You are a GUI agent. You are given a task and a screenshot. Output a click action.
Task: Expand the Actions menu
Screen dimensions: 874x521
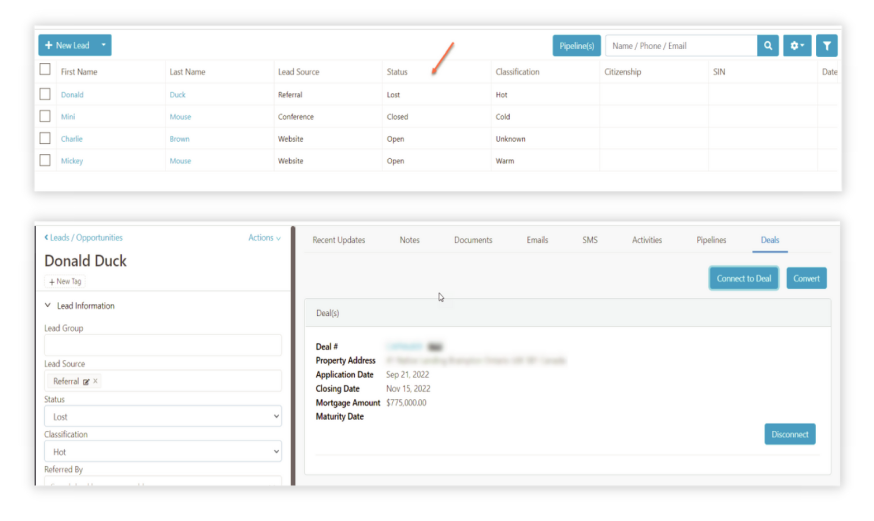[x=264, y=238]
